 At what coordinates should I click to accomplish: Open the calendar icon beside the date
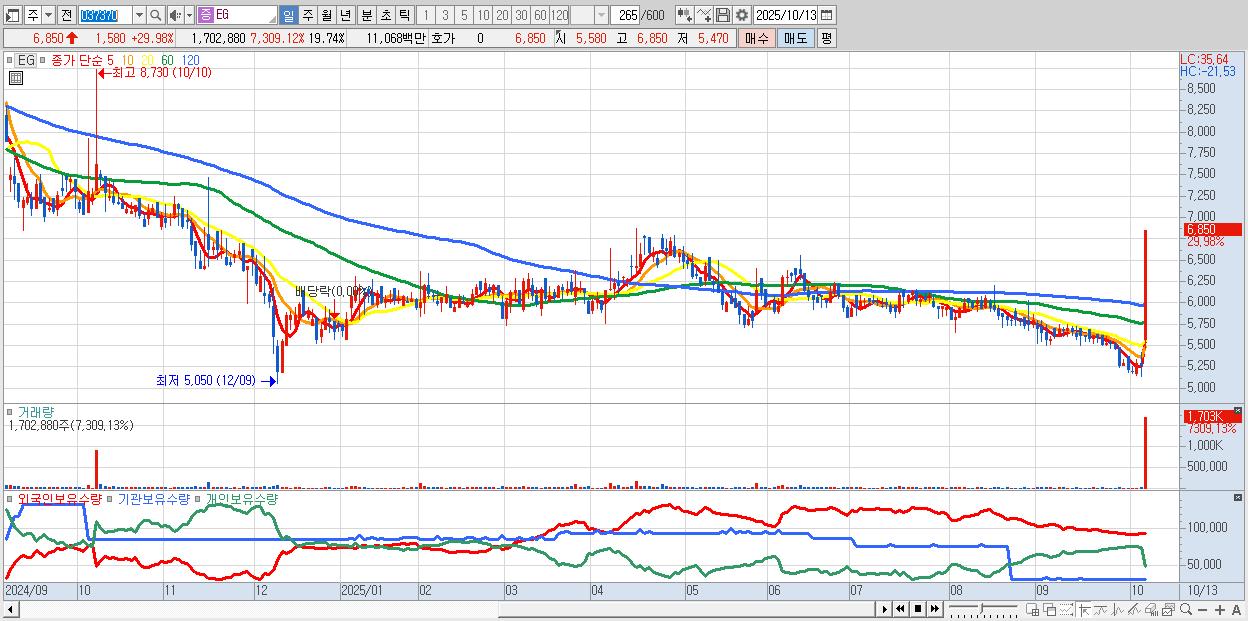(x=826, y=15)
